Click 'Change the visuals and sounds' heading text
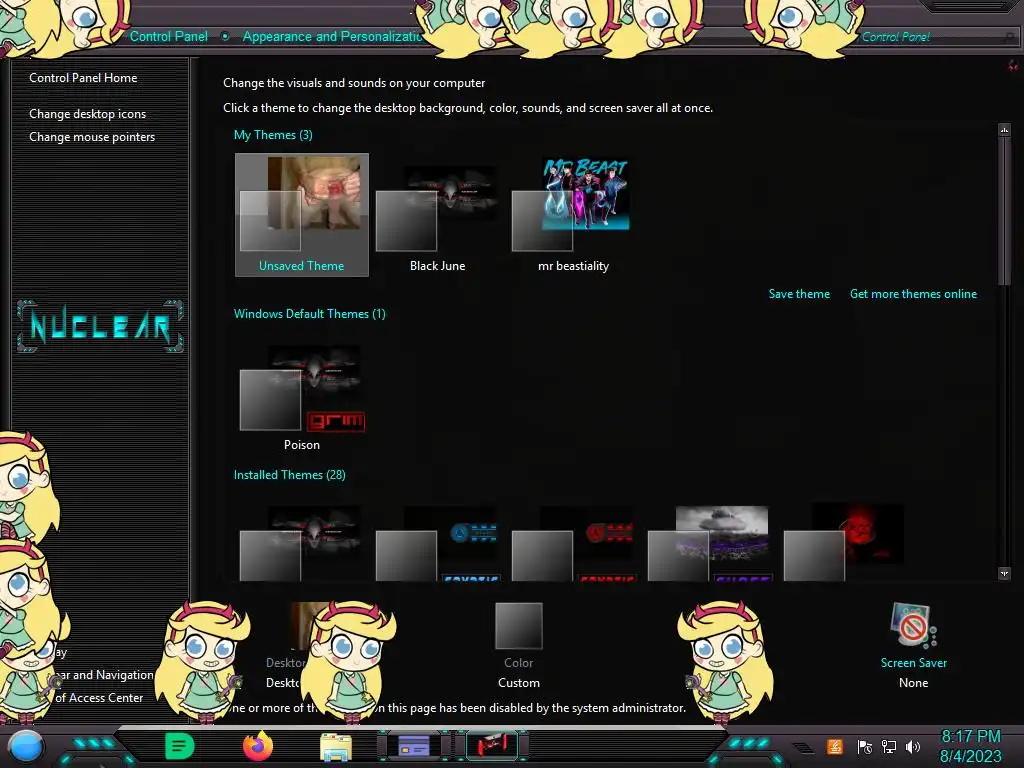 point(354,83)
